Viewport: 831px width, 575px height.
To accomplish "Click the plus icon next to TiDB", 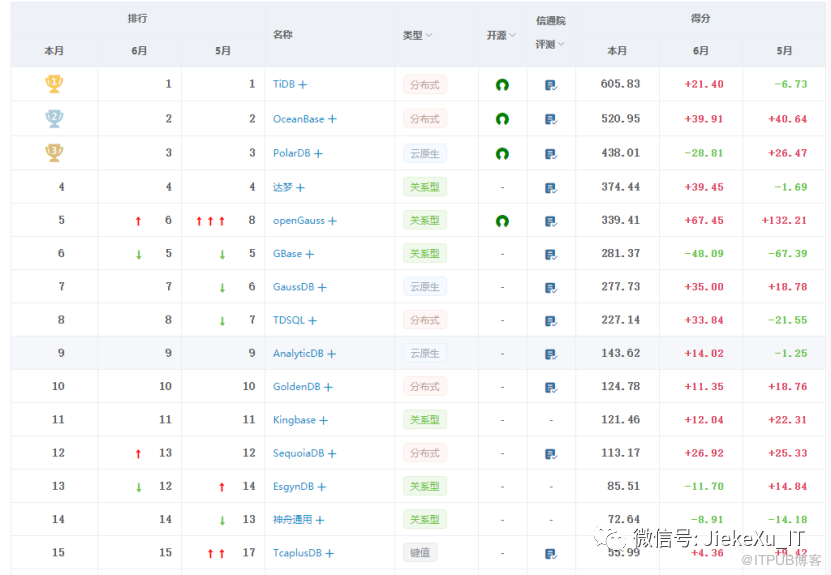I will click(x=303, y=85).
